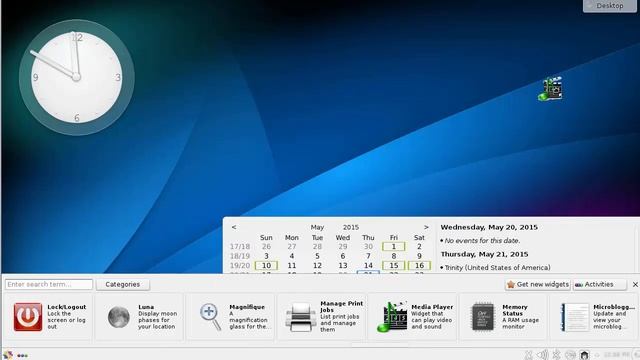
Task: Click the three-dots activity icon in panel
Action: tap(22, 356)
